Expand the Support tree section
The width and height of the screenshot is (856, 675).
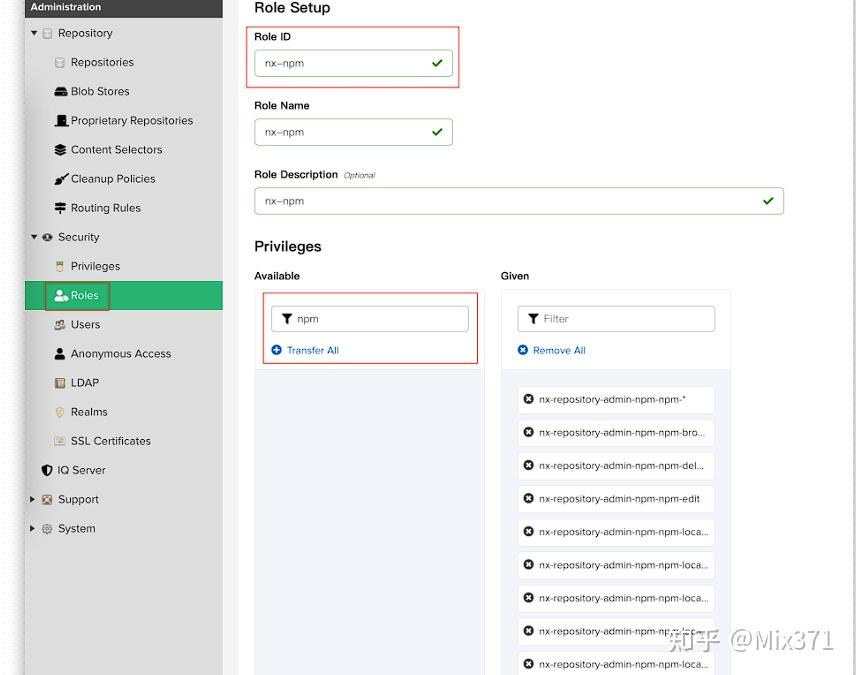[33, 499]
